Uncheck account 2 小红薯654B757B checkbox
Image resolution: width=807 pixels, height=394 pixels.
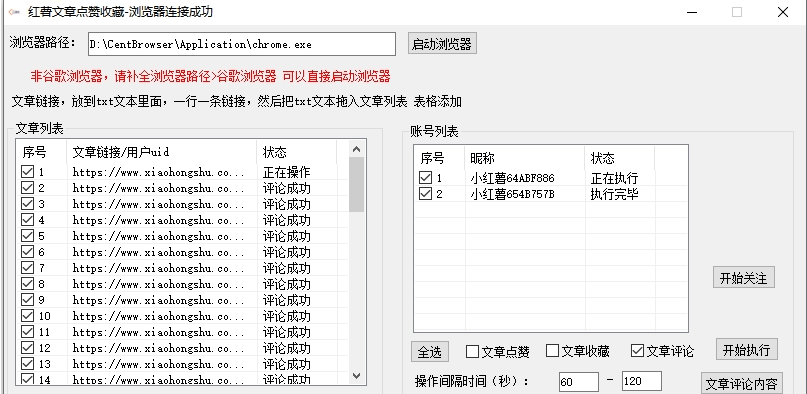425,194
